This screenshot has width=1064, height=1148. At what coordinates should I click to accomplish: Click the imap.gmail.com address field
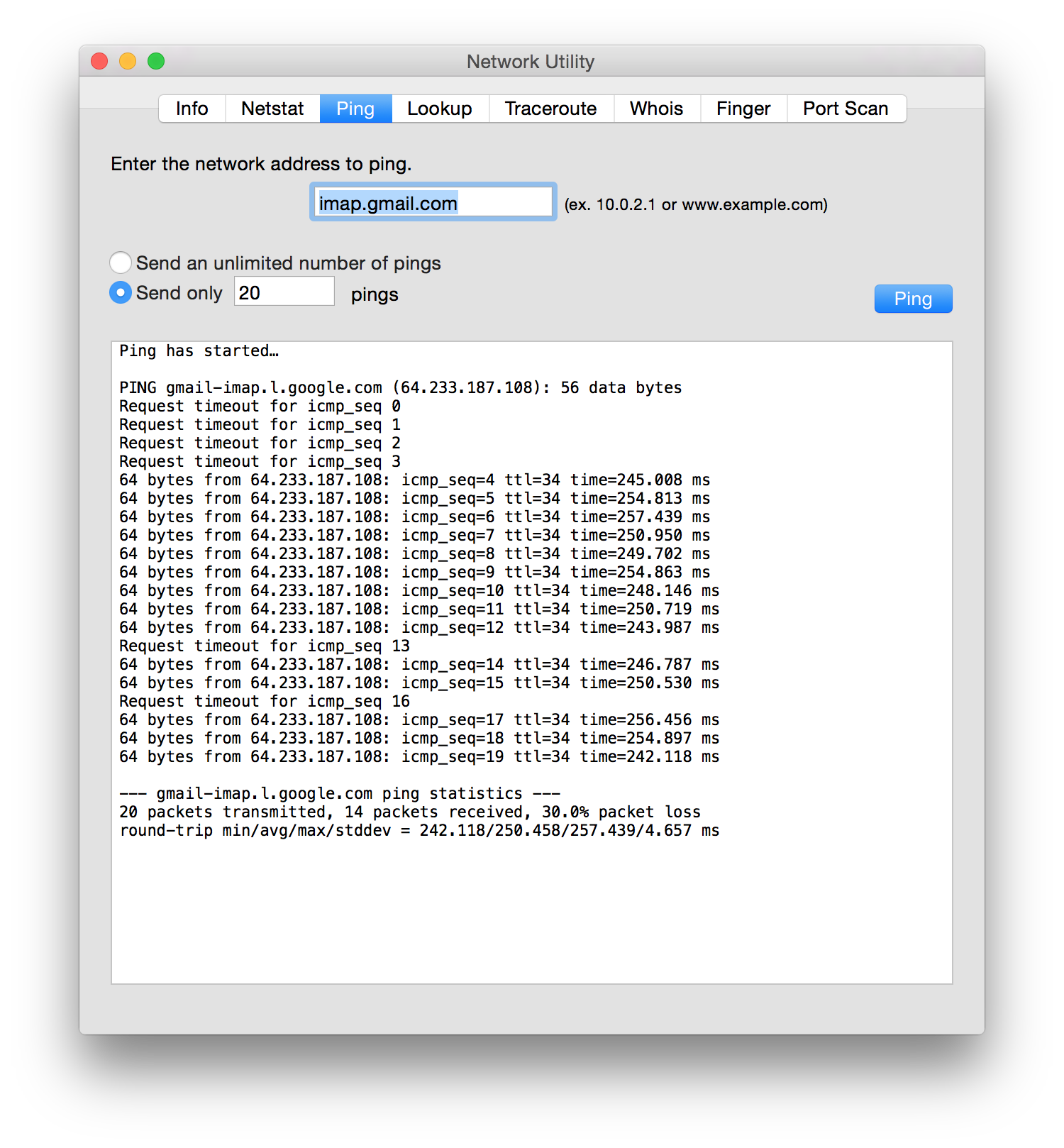coord(433,202)
